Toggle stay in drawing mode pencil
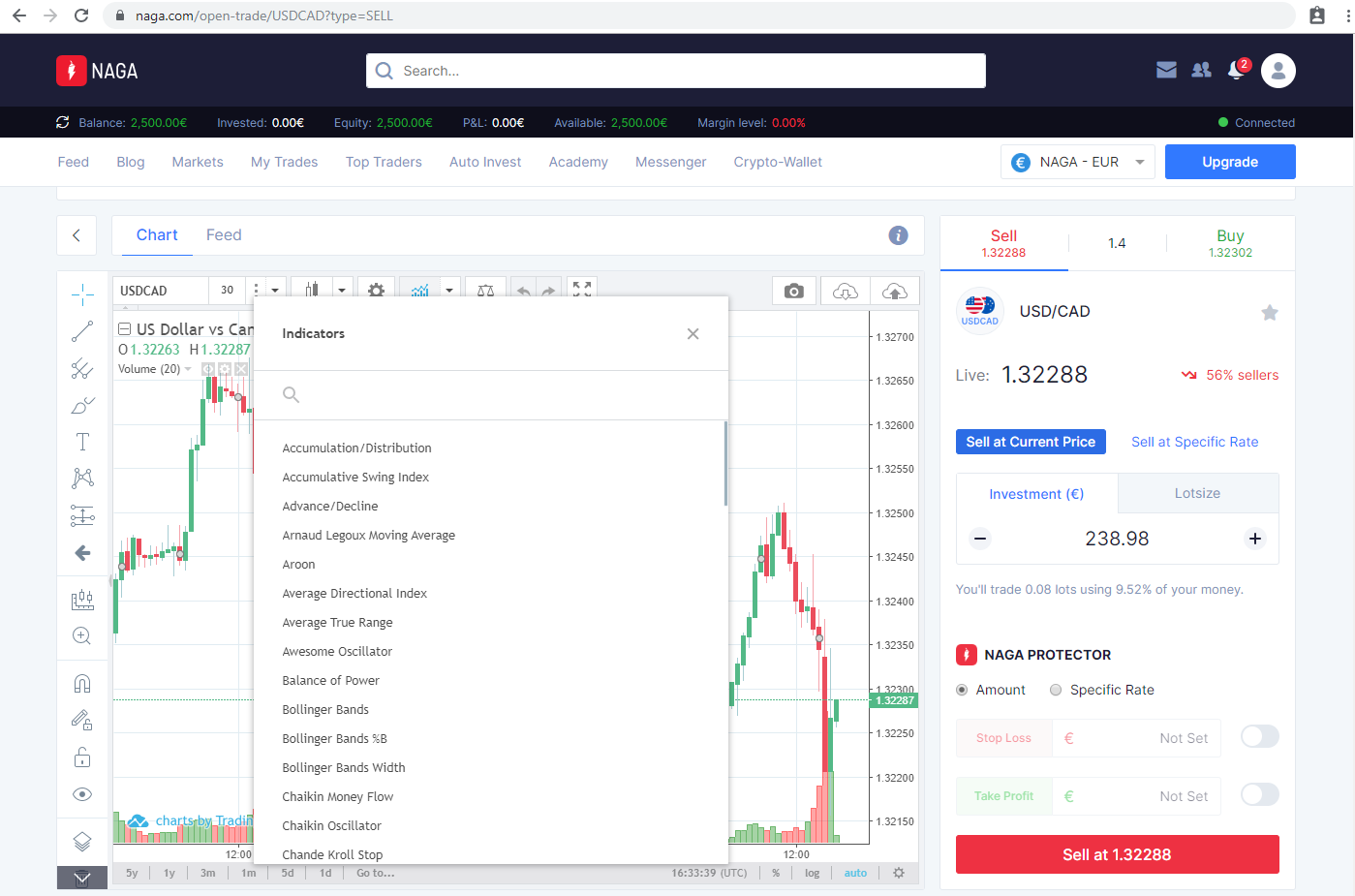The height and width of the screenshot is (896, 1355). tap(82, 720)
